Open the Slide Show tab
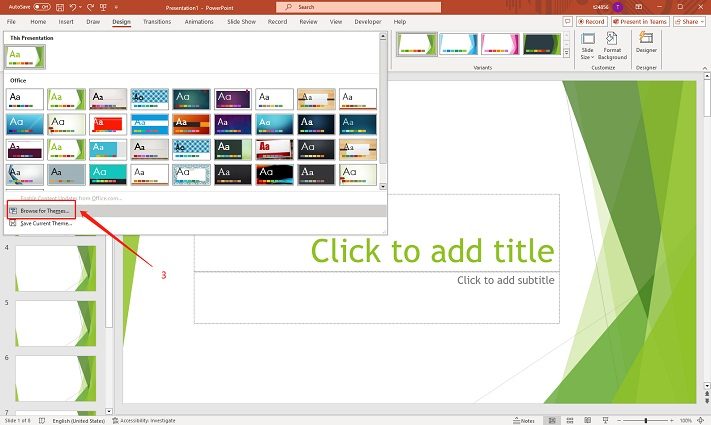This screenshot has height=425, width=711. [241, 21]
